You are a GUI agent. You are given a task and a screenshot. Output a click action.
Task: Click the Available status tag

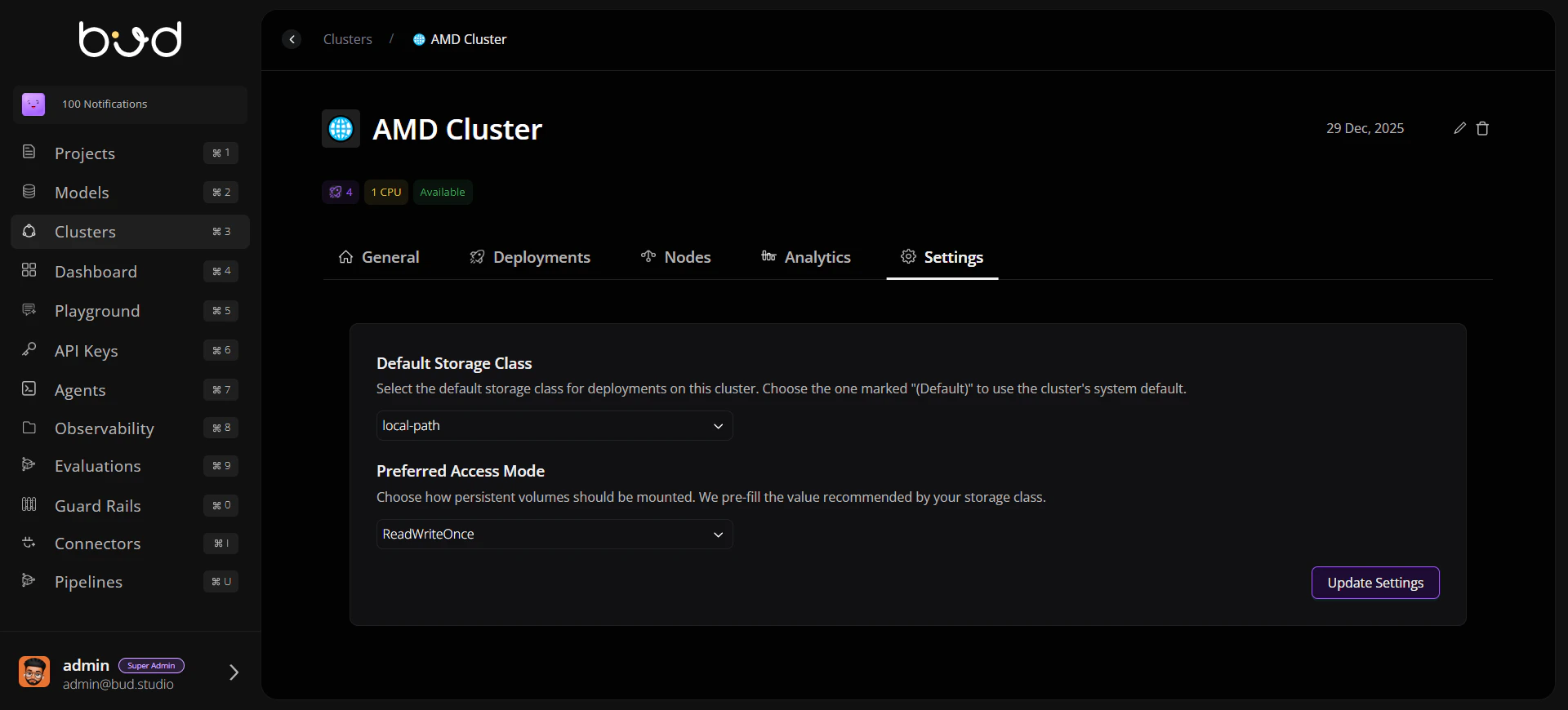[x=443, y=192]
